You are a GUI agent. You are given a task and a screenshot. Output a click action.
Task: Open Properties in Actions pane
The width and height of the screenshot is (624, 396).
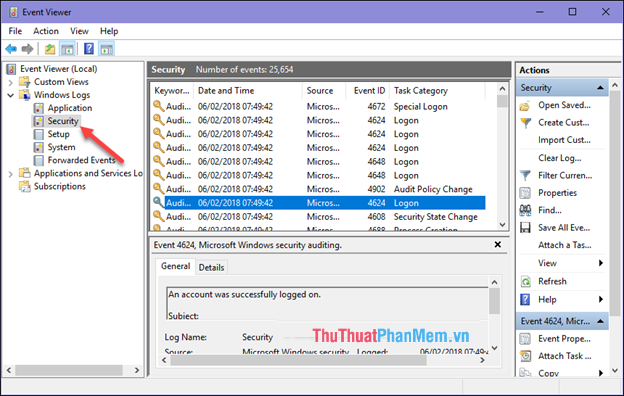click(x=557, y=193)
